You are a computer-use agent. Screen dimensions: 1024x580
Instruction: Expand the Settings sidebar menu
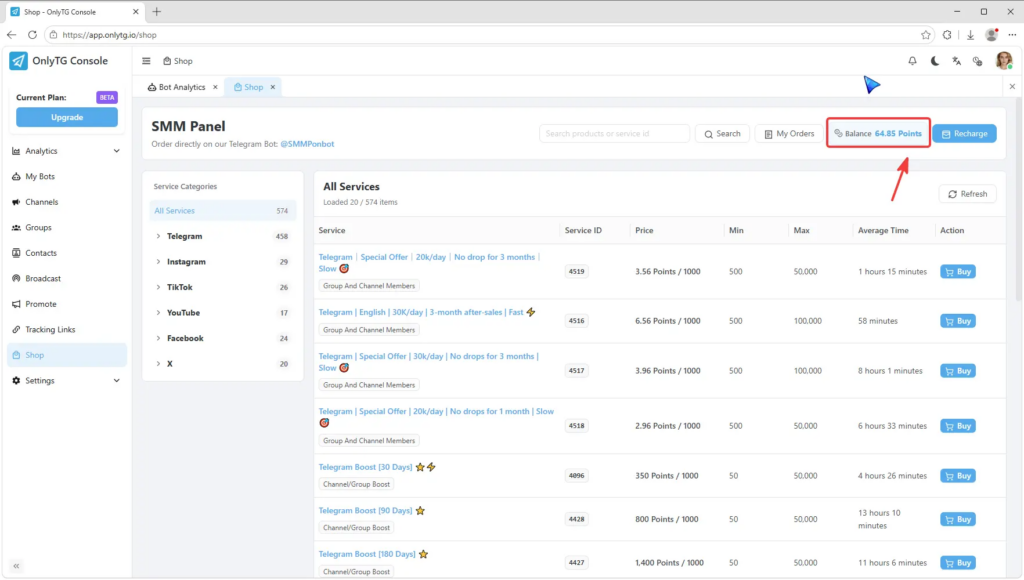pyautogui.click(x=67, y=380)
